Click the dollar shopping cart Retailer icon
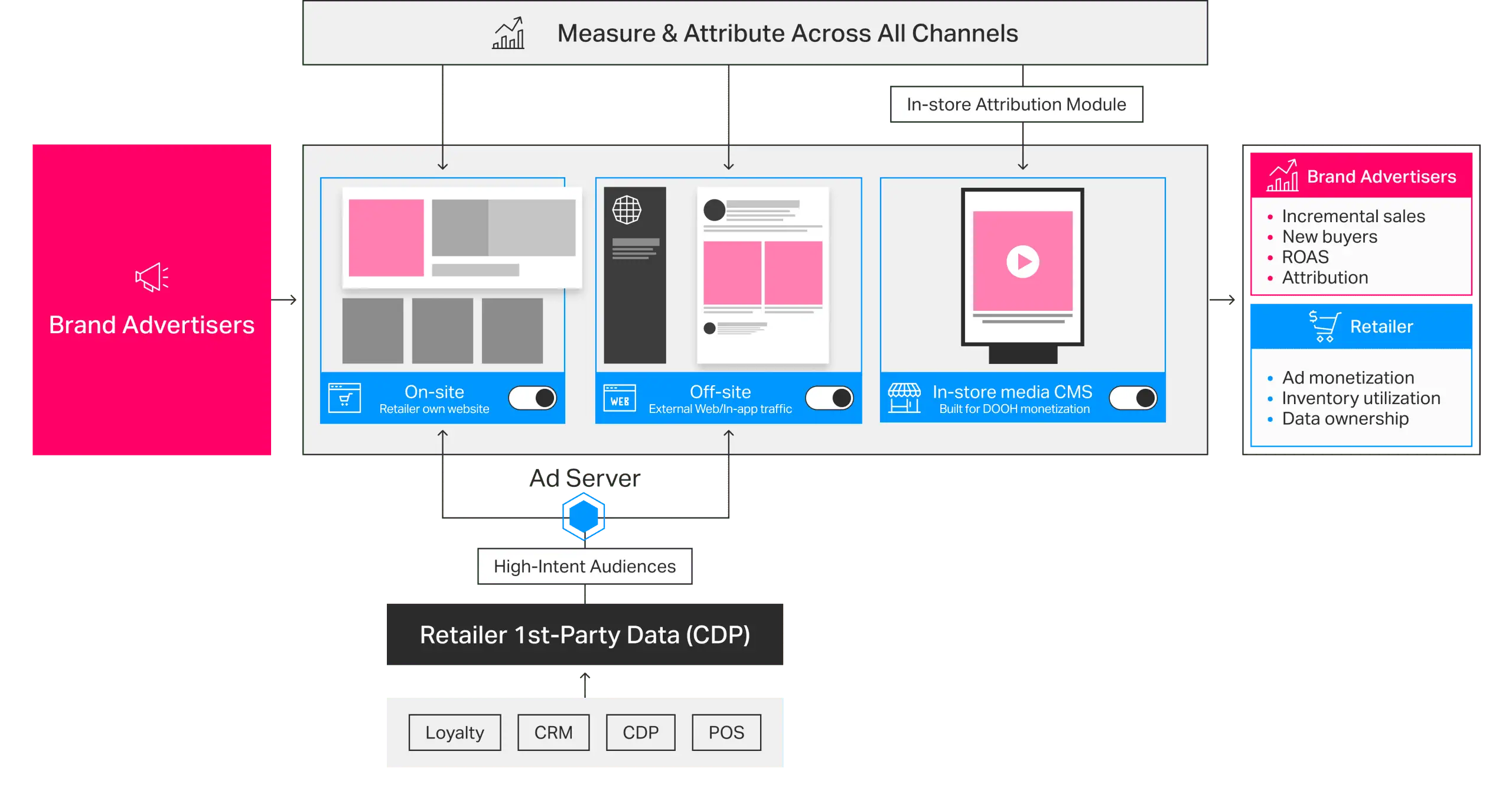Viewport: 1512px width, 800px height. click(x=1324, y=326)
